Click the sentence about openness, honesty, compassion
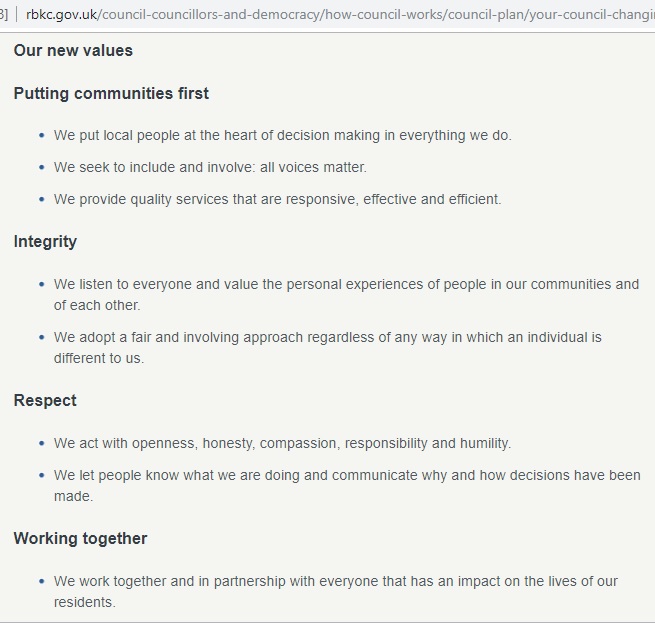Image resolution: width=655 pixels, height=623 pixels. click(x=282, y=443)
